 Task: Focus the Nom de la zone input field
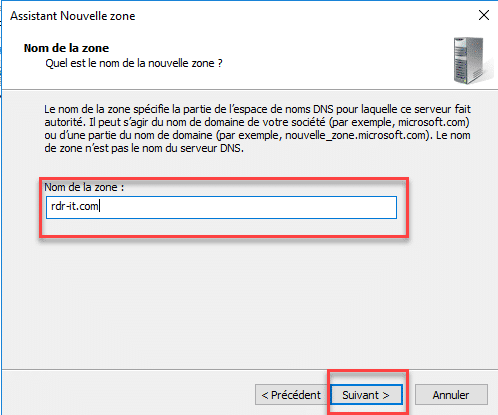pyautogui.click(x=221, y=207)
